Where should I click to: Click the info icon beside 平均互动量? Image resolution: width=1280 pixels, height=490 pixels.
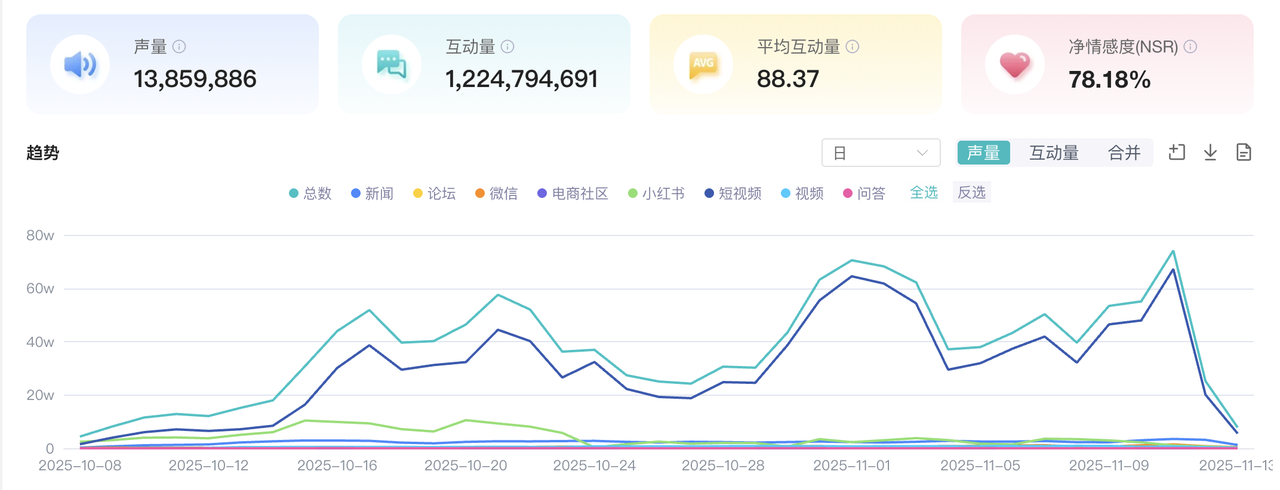pos(852,47)
